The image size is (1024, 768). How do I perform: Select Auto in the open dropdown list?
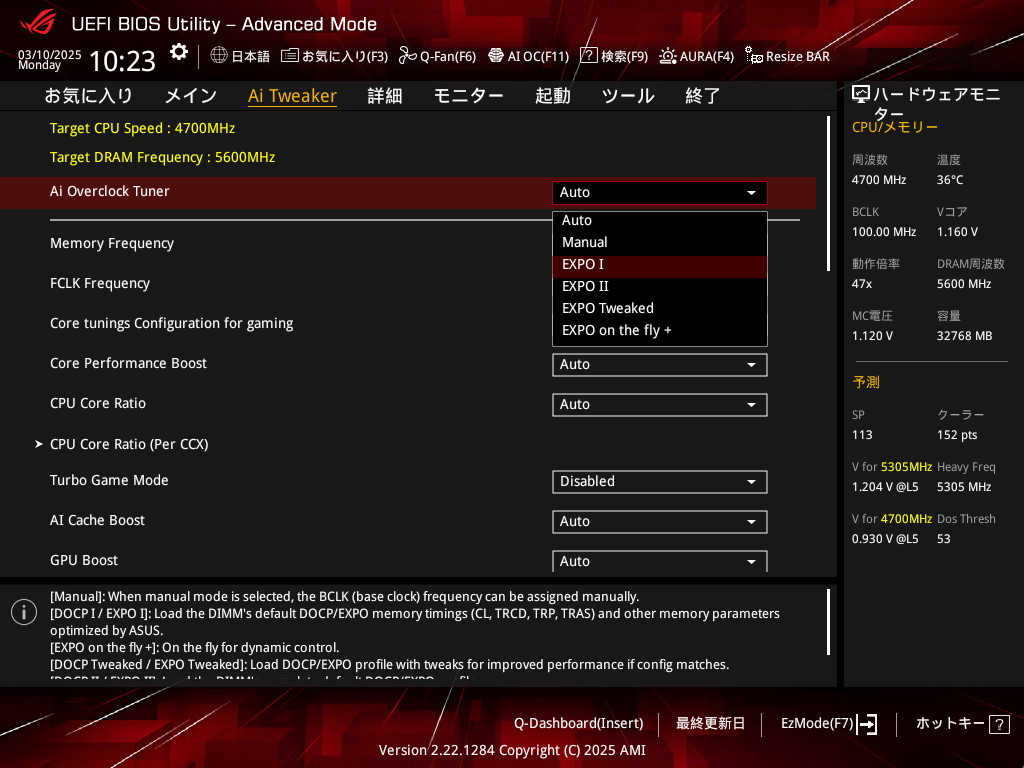tap(660, 221)
